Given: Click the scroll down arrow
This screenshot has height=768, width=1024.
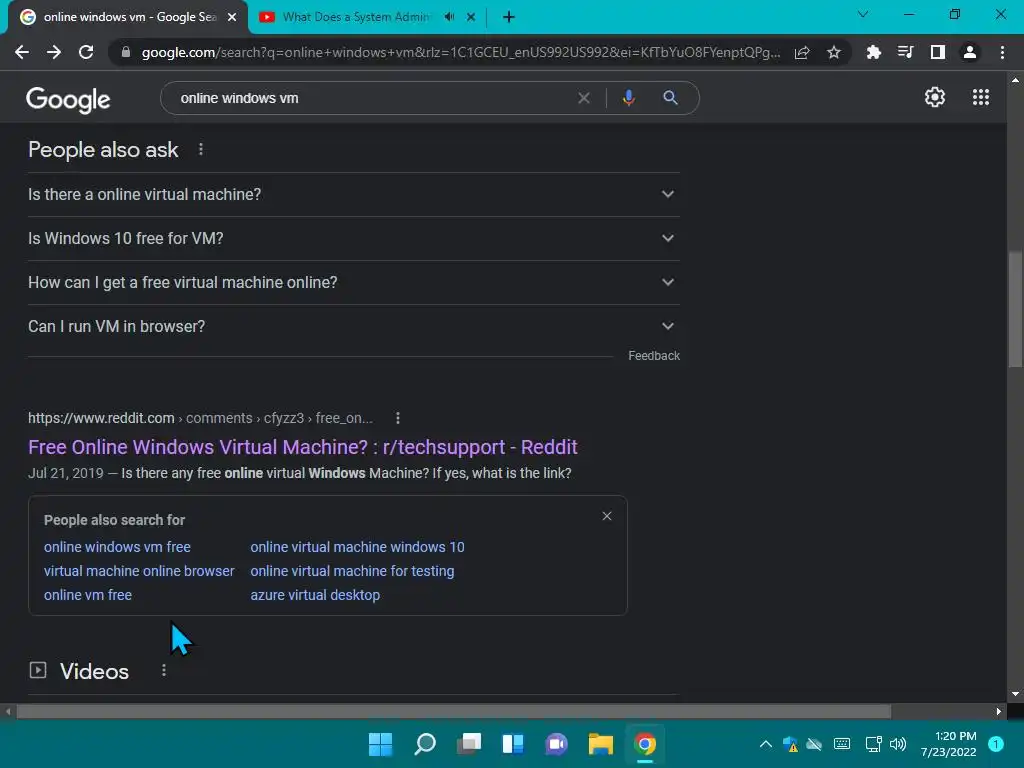Looking at the screenshot, I should pos(1015,694).
